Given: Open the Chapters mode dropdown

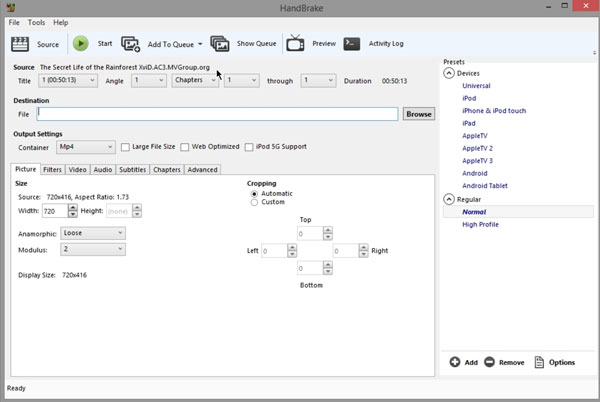Looking at the screenshot, I should click(x=195, y=80).
